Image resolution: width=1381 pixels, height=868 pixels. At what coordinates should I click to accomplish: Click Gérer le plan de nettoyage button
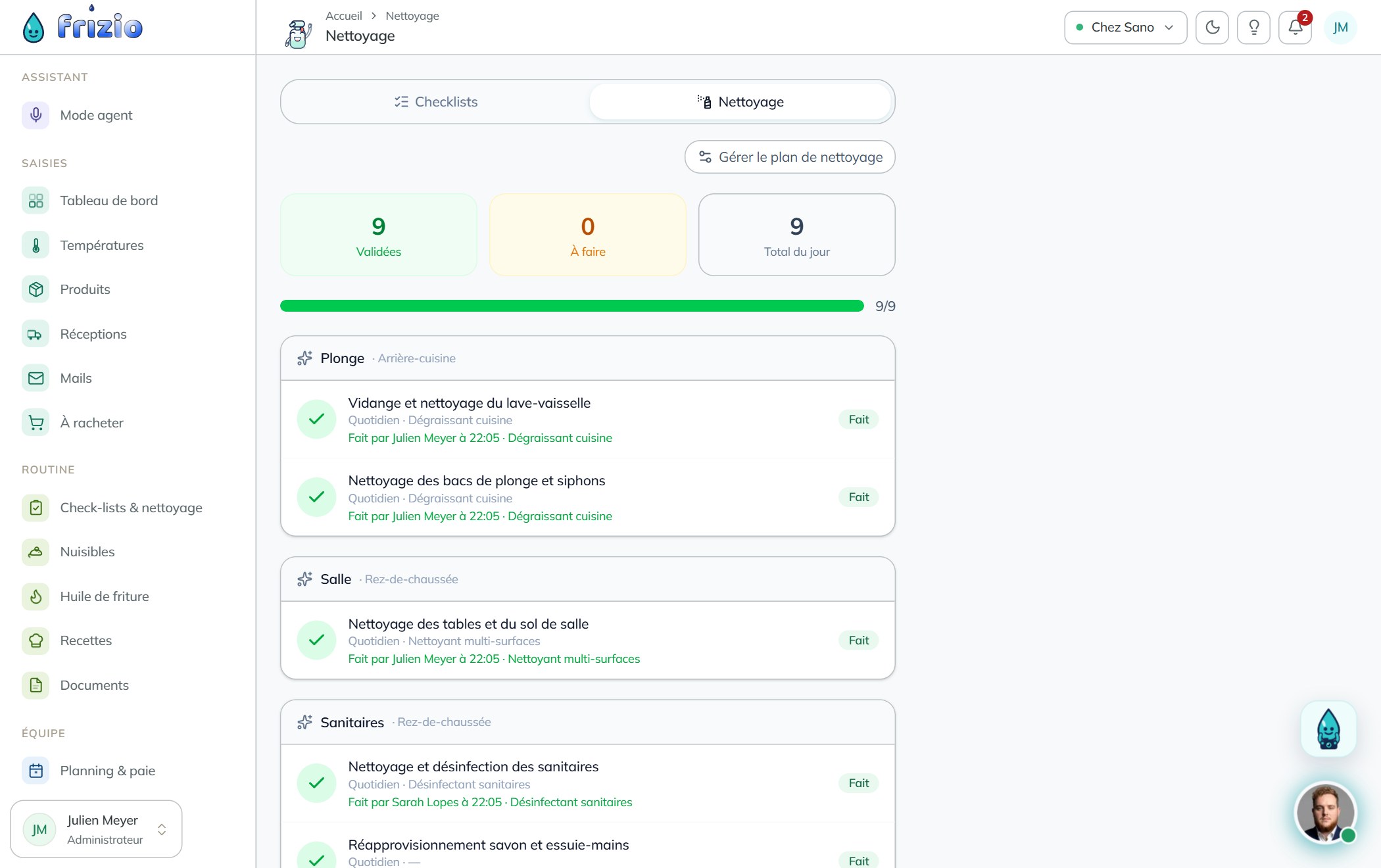[790, 157]
